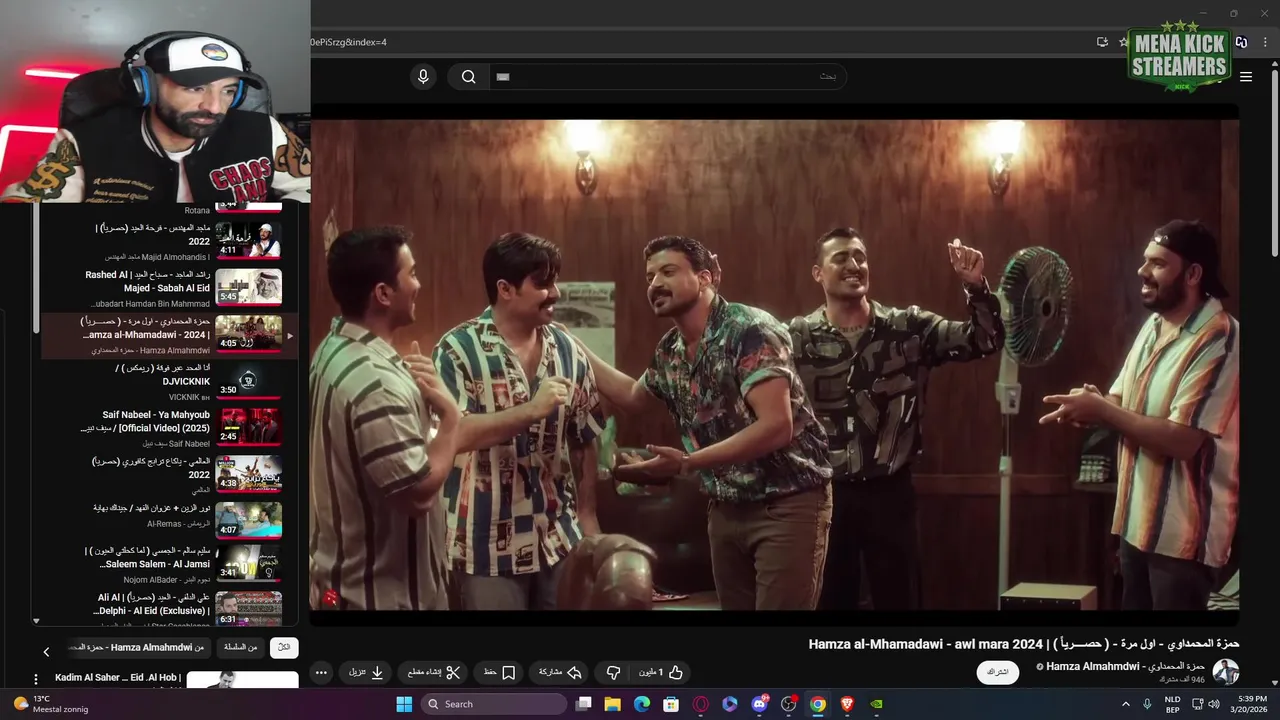This screenshot has width=1280, height=720.
Task: Like the Hamza al-Mhamadawi video
Action: [x=661, y=673]
